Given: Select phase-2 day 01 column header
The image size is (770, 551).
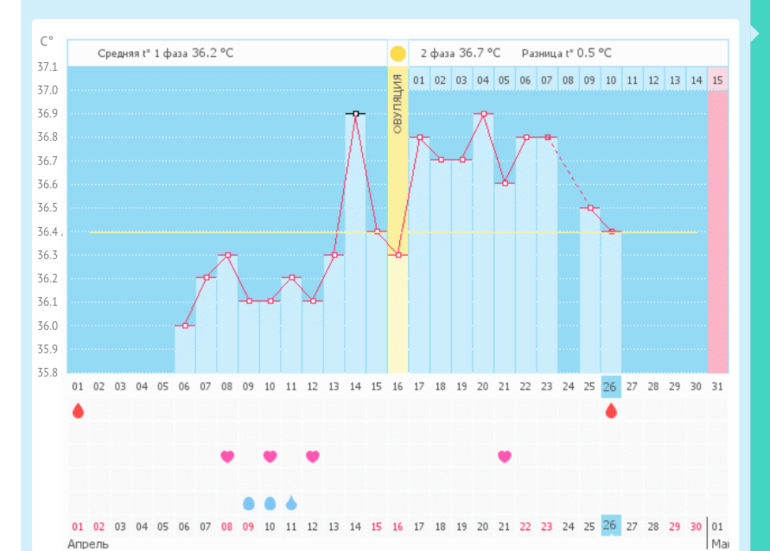Looking at the screenshot, I should tap(419, 79).
